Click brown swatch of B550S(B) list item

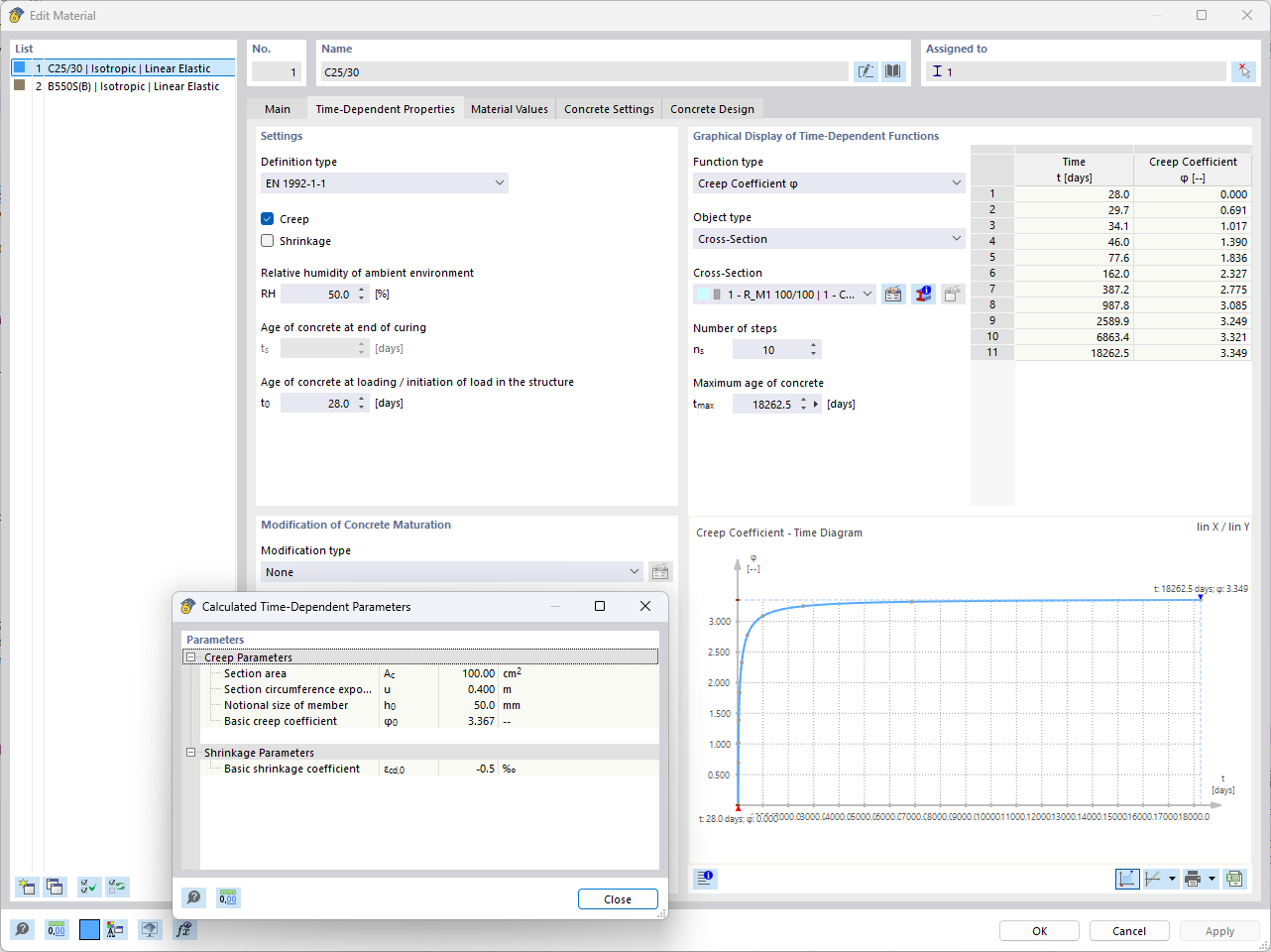[20, 85]
